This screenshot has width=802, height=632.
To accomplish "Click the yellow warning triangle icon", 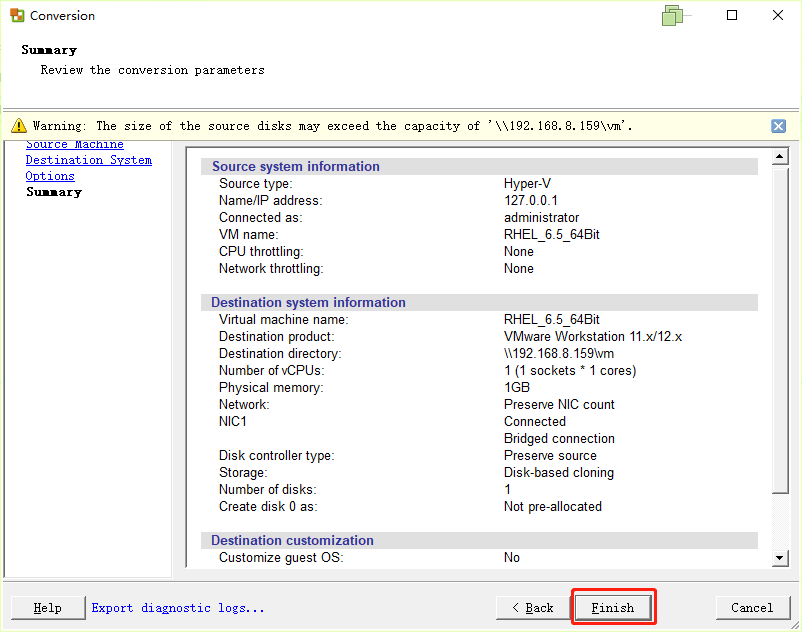I will coord(18,125).
